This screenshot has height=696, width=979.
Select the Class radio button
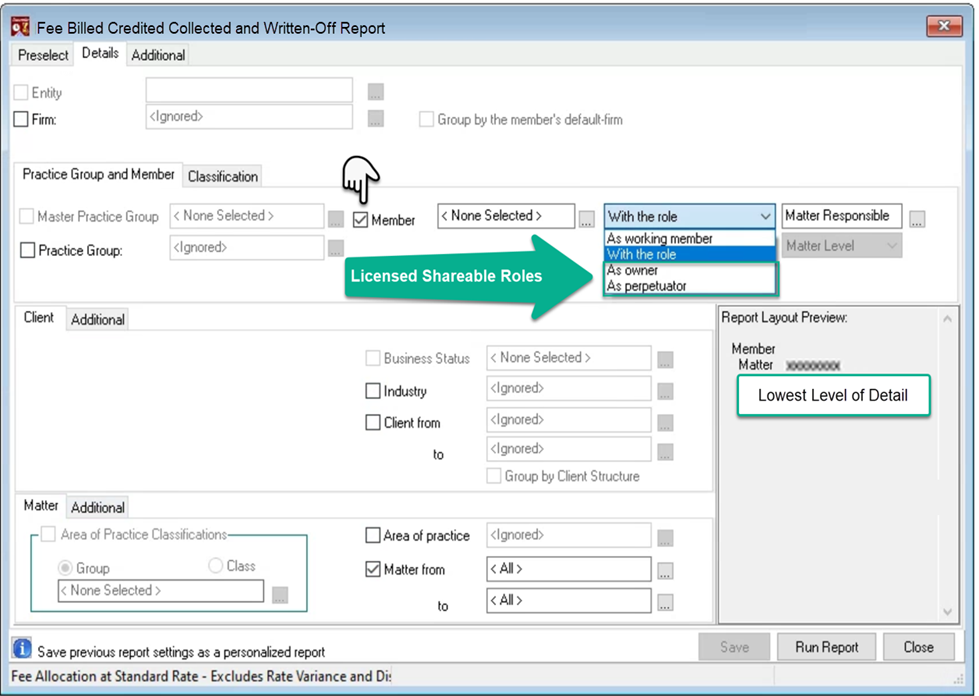215,566
